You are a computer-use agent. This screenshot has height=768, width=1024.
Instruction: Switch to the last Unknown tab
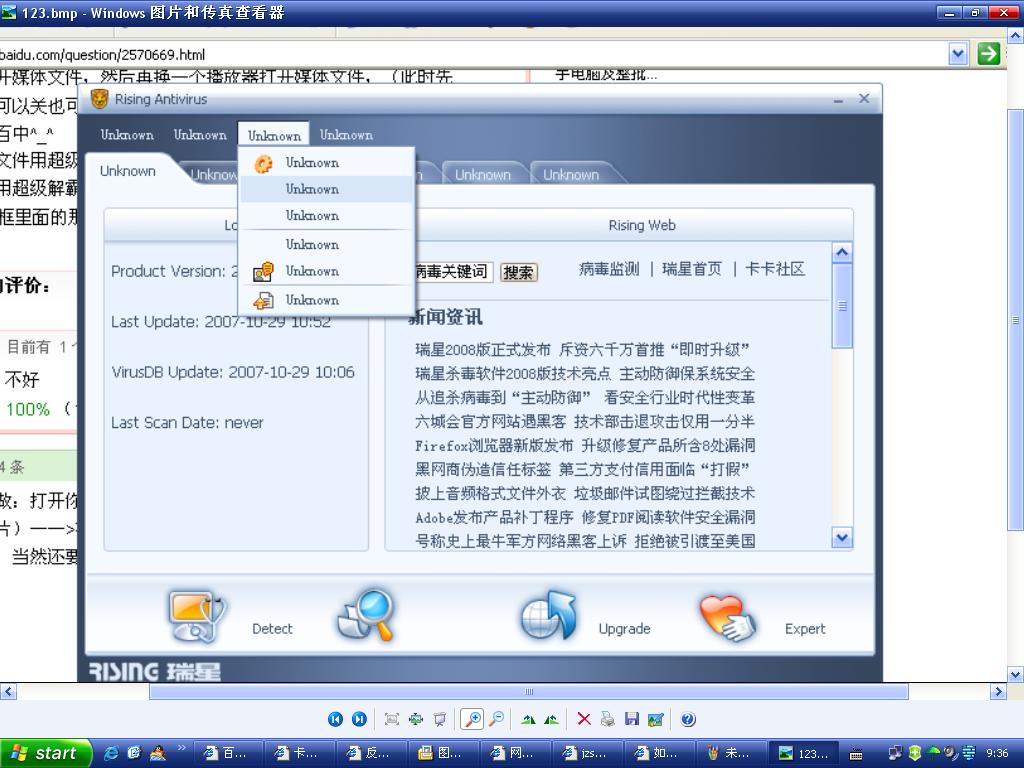pos(571,174)
